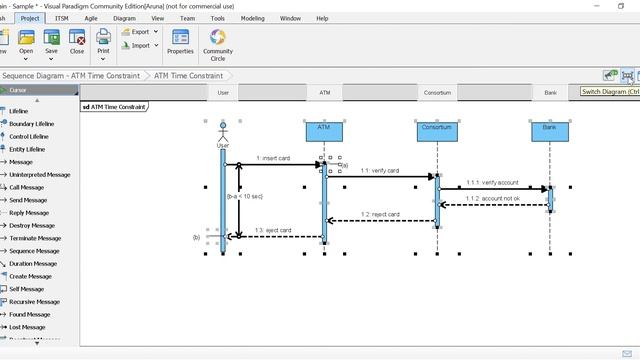Click the sd ATM Time Constraint frame label
640x360 pixels.
click(x=114, y=107)
